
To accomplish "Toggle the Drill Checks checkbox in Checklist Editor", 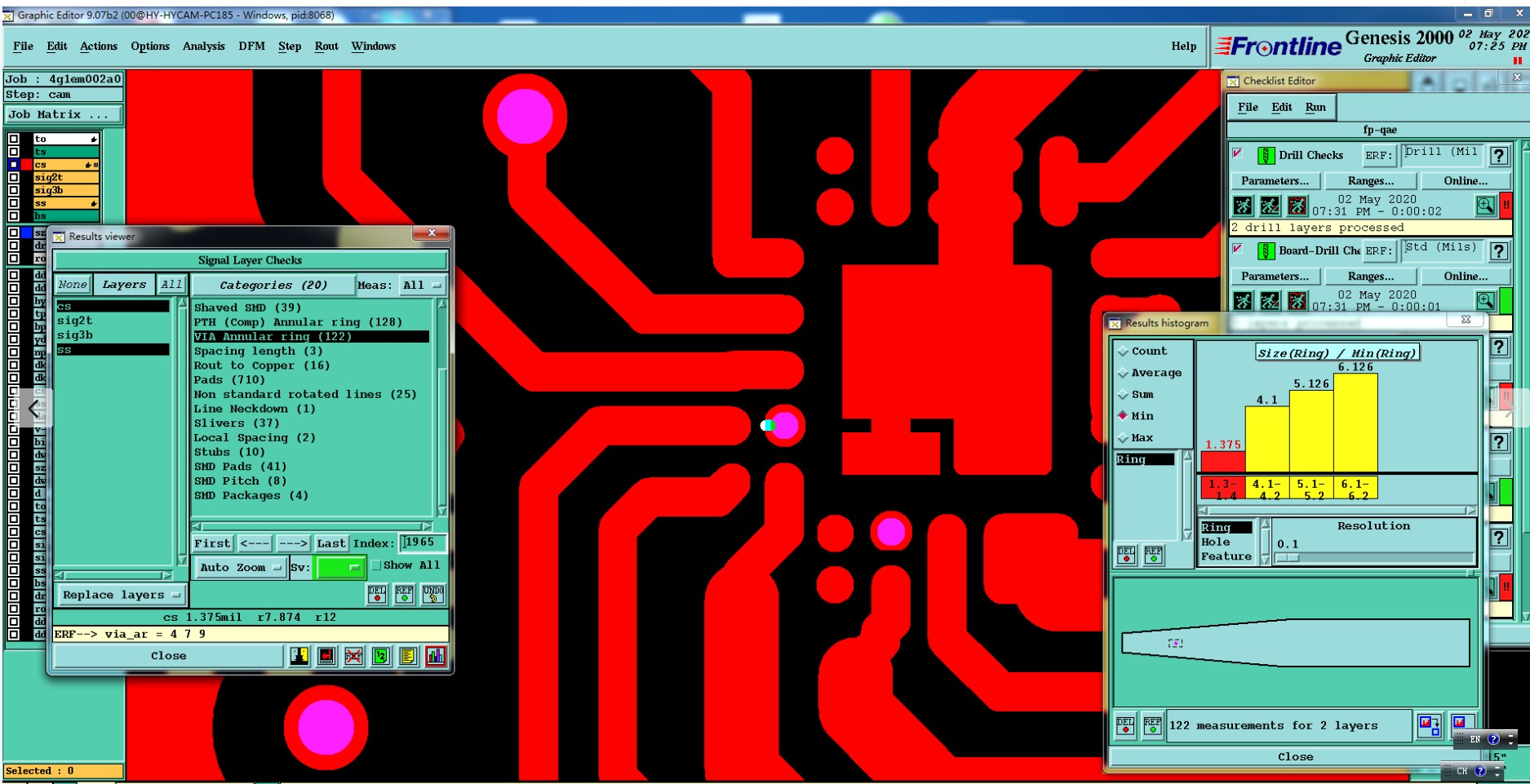I will pos(1239,153).
